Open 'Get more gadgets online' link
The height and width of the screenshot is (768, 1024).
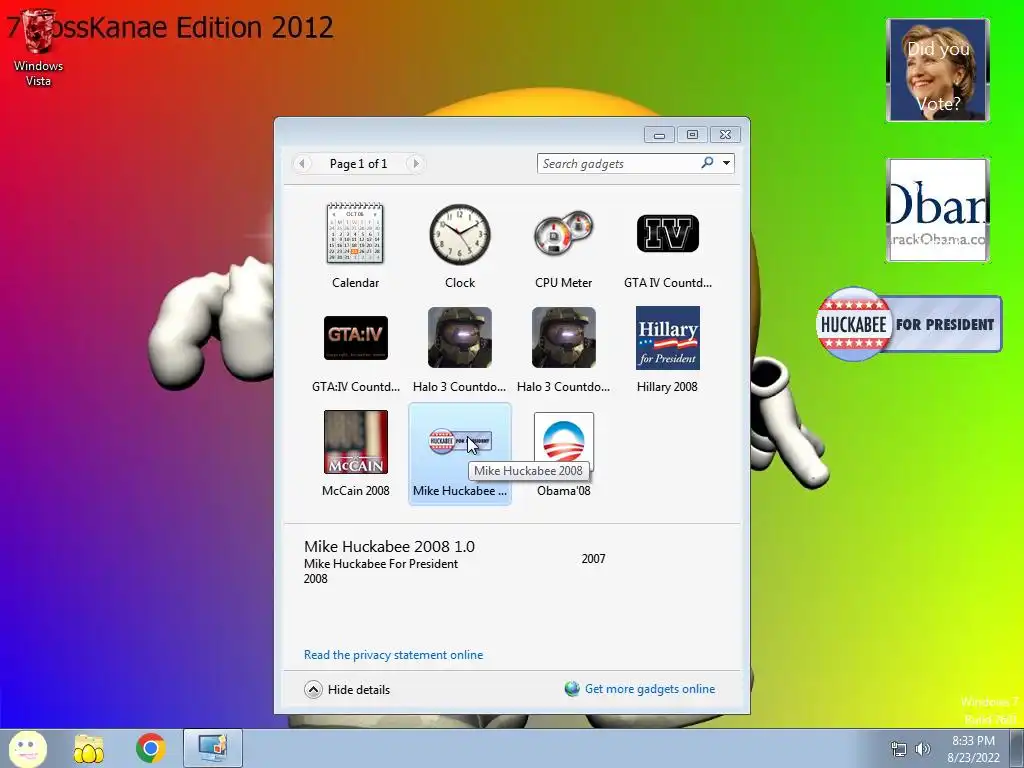650,689
